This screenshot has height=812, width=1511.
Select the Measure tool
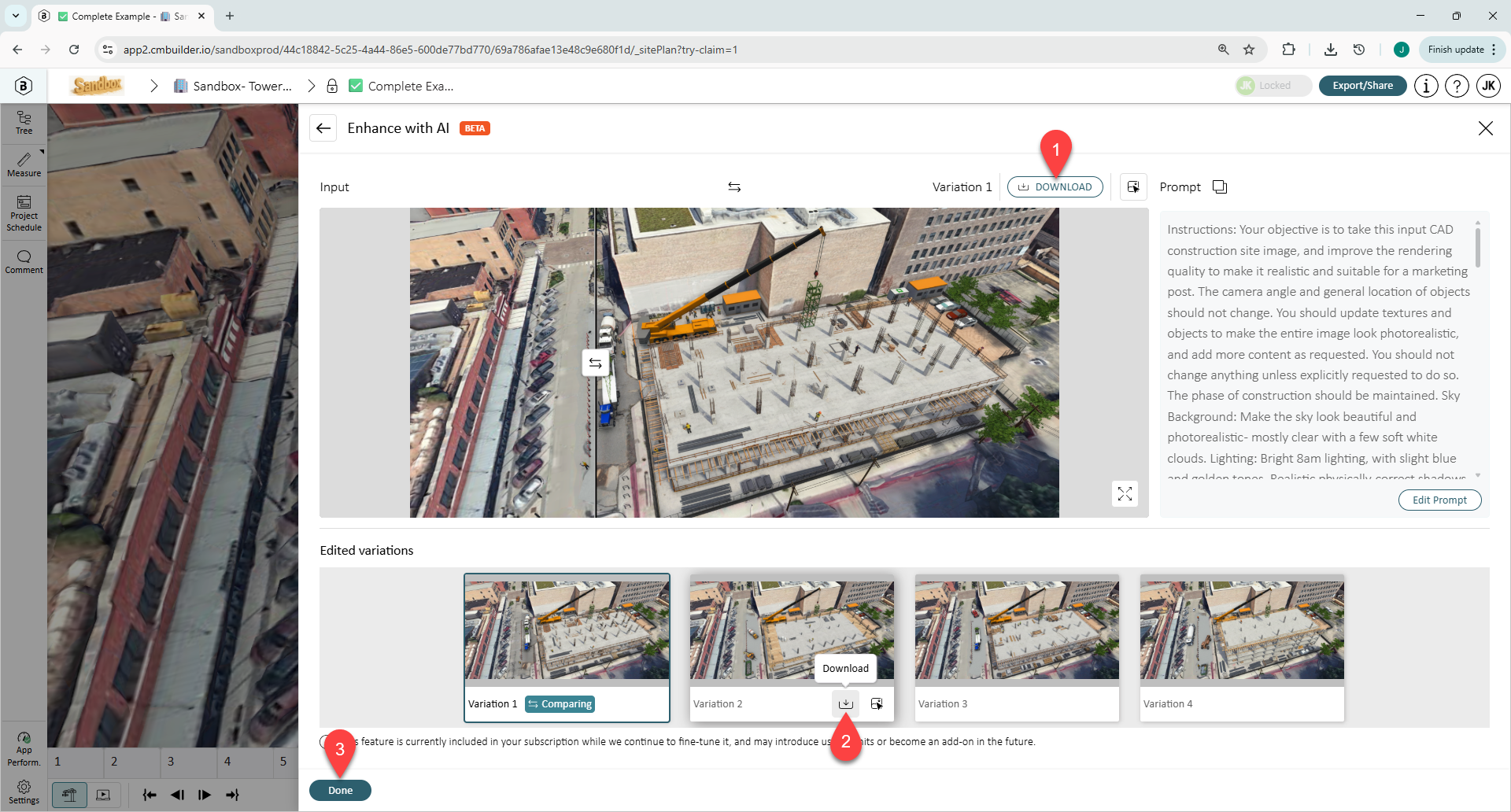coord(24,164)
